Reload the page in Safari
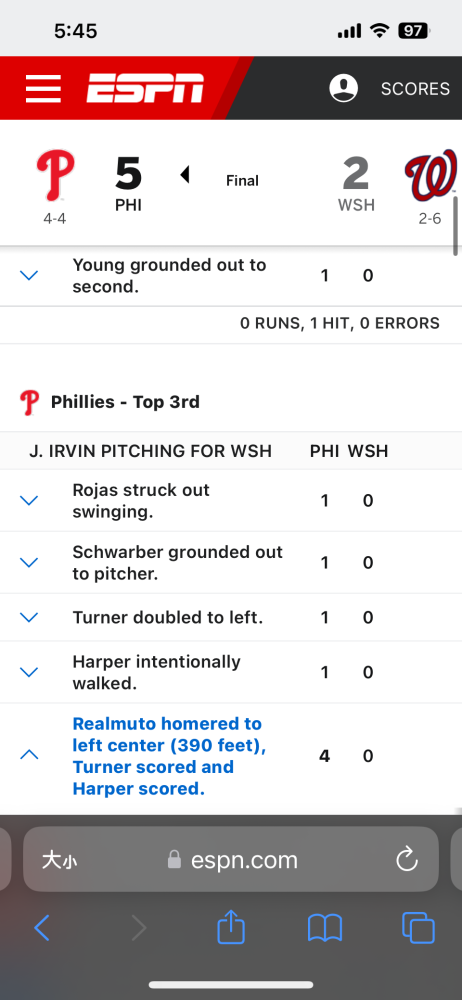 [406, 860]
